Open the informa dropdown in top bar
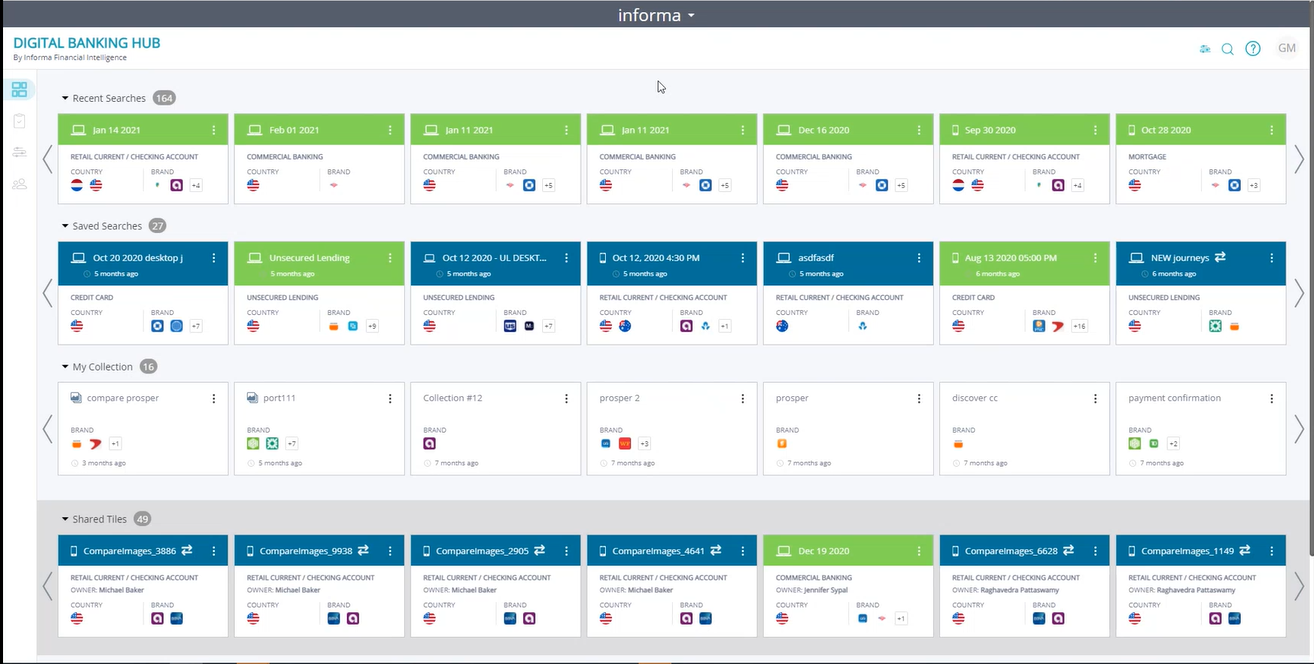Screen dimensions: 1314x664 tap(656, 15)
